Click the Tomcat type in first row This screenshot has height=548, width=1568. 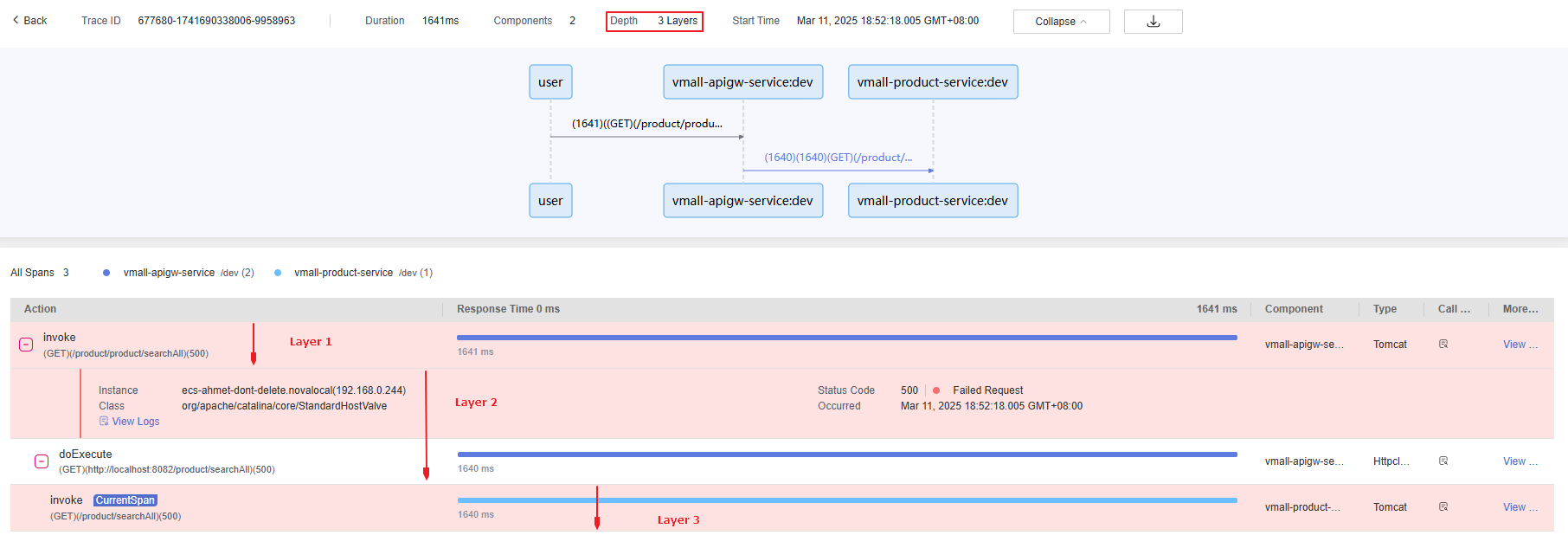tap(1390, 345)
